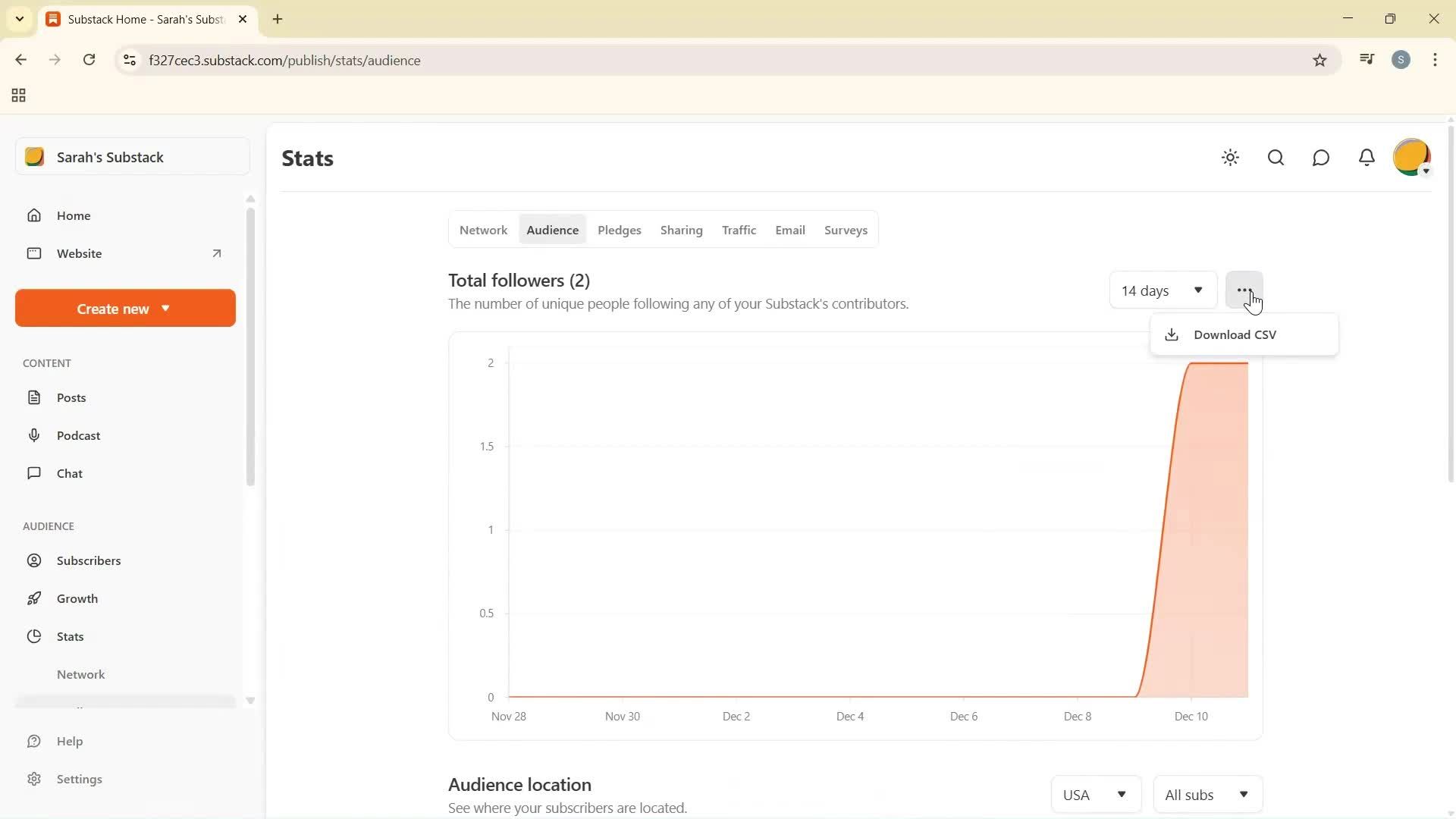Open Settings at bottom of sidebar
The height and width of the screenshot is (819, 1456).
(x=80, y=779)
